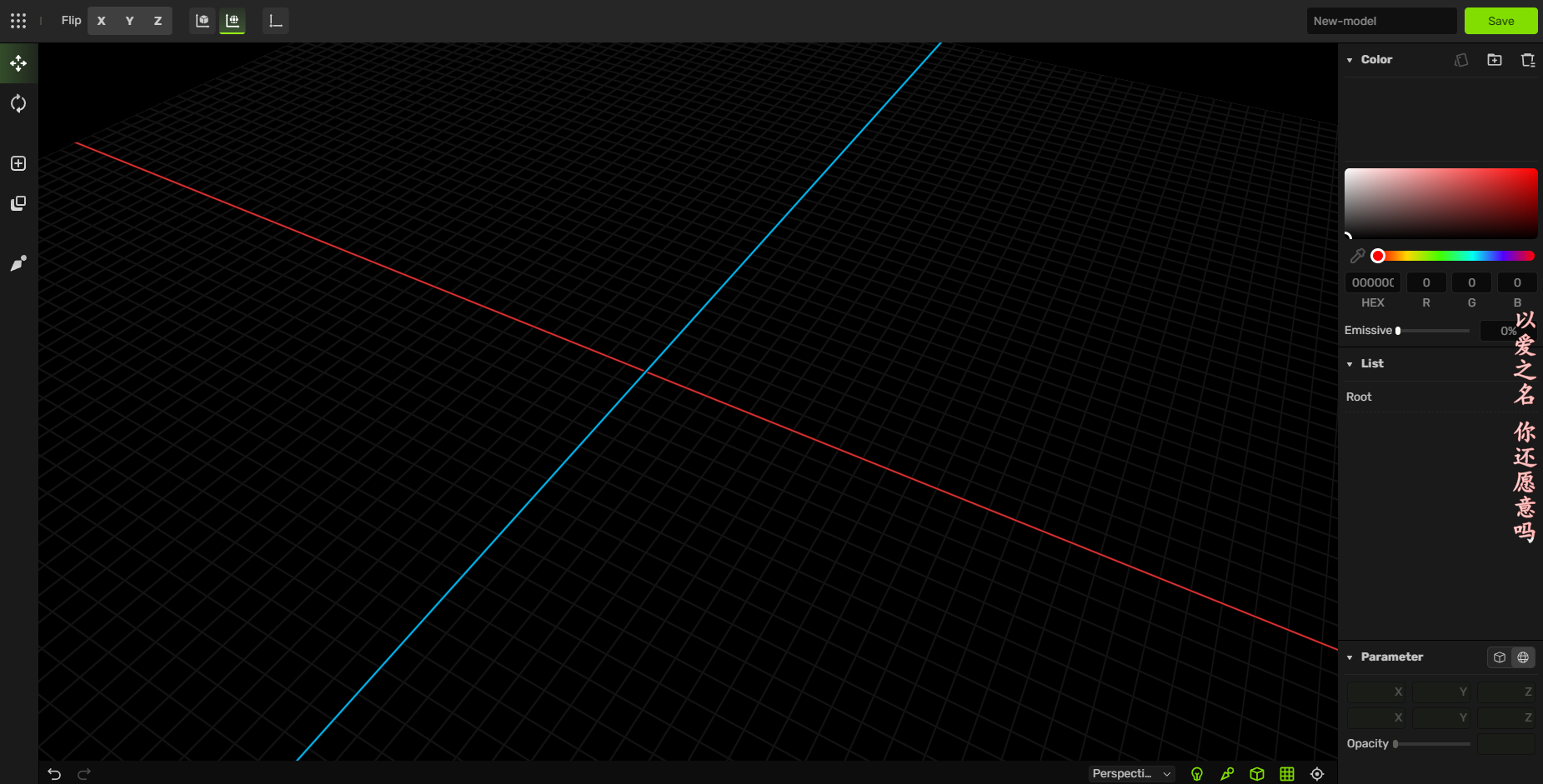
Task: Select the Rotate tool
Action: click(x=18, y=103)
